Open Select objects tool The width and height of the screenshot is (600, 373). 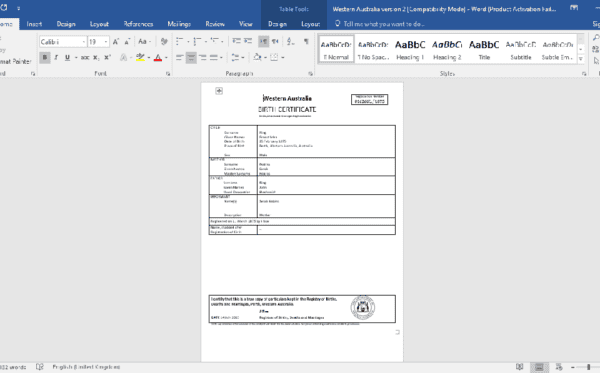click(596, 61)
